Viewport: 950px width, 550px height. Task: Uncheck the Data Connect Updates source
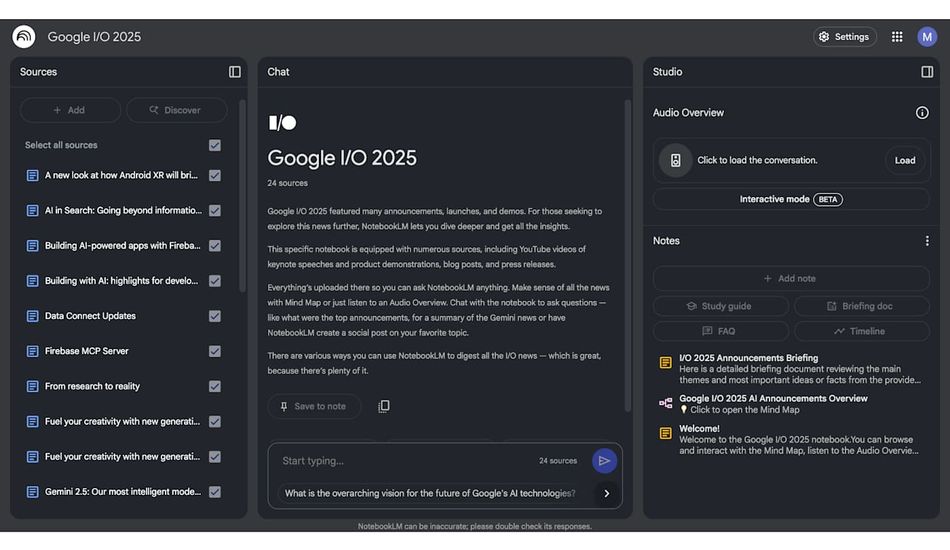215,316
